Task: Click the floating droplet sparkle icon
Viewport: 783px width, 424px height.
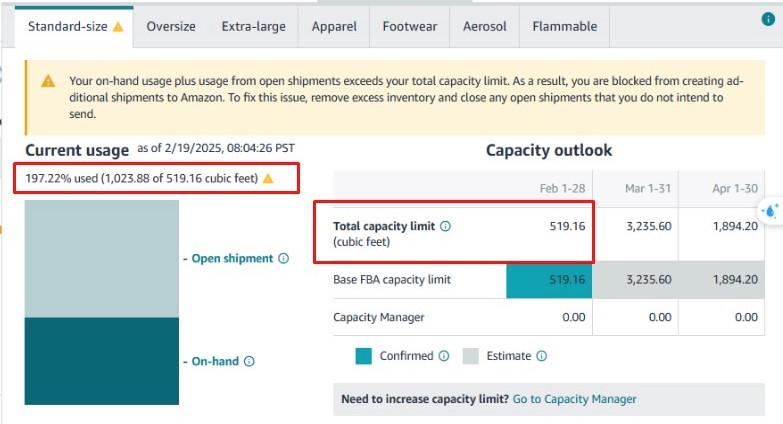Action: click(x=771, y=210)
